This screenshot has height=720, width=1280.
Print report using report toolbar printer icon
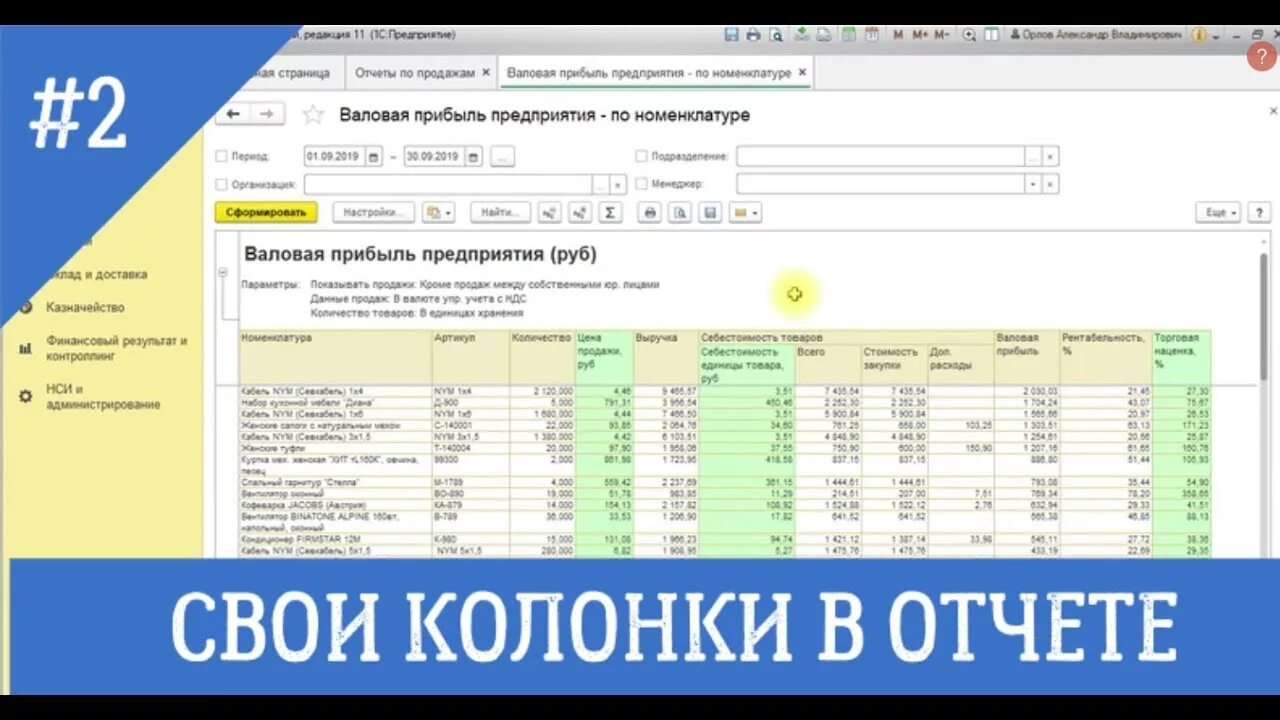(649, 212)
